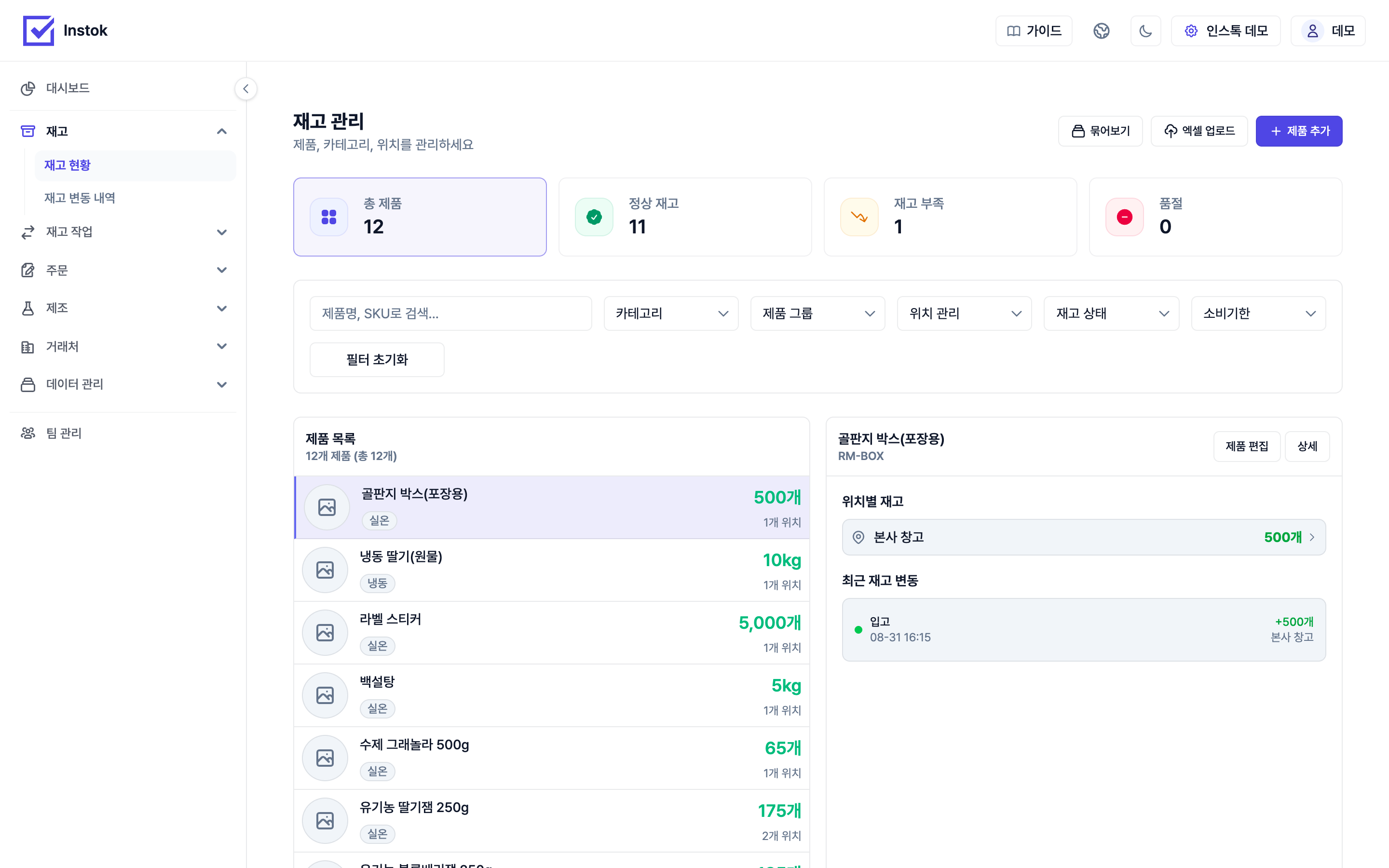Open 재고 변동 내역 submenu item

click(135, 198)
